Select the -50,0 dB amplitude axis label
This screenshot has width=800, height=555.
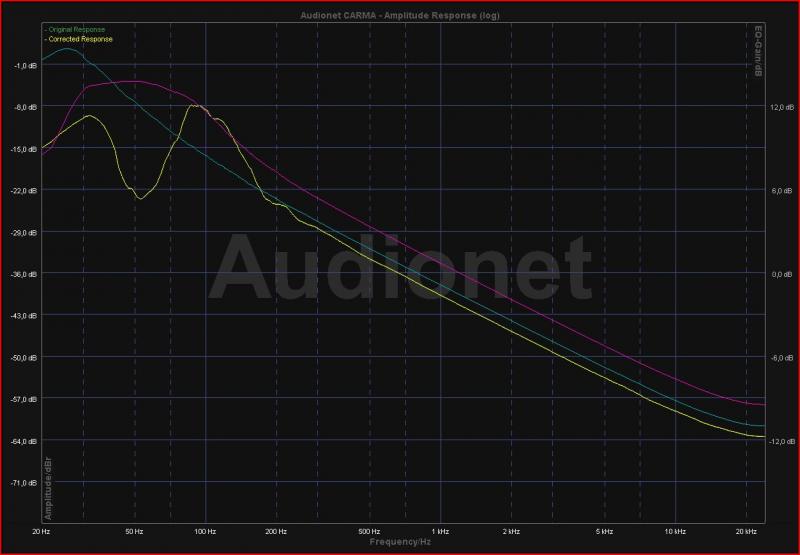click(24, 358)
